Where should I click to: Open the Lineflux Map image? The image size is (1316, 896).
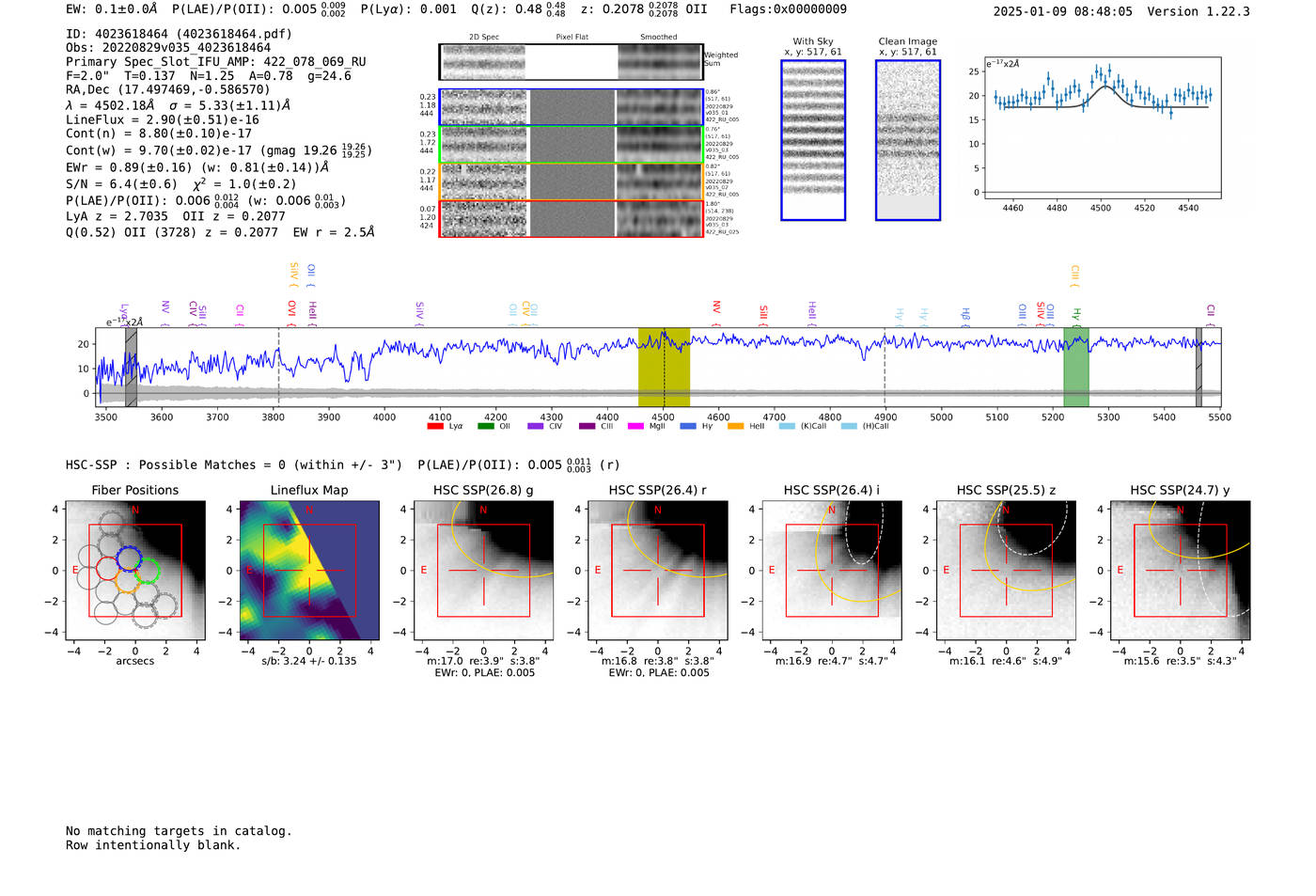coord(309,571)
